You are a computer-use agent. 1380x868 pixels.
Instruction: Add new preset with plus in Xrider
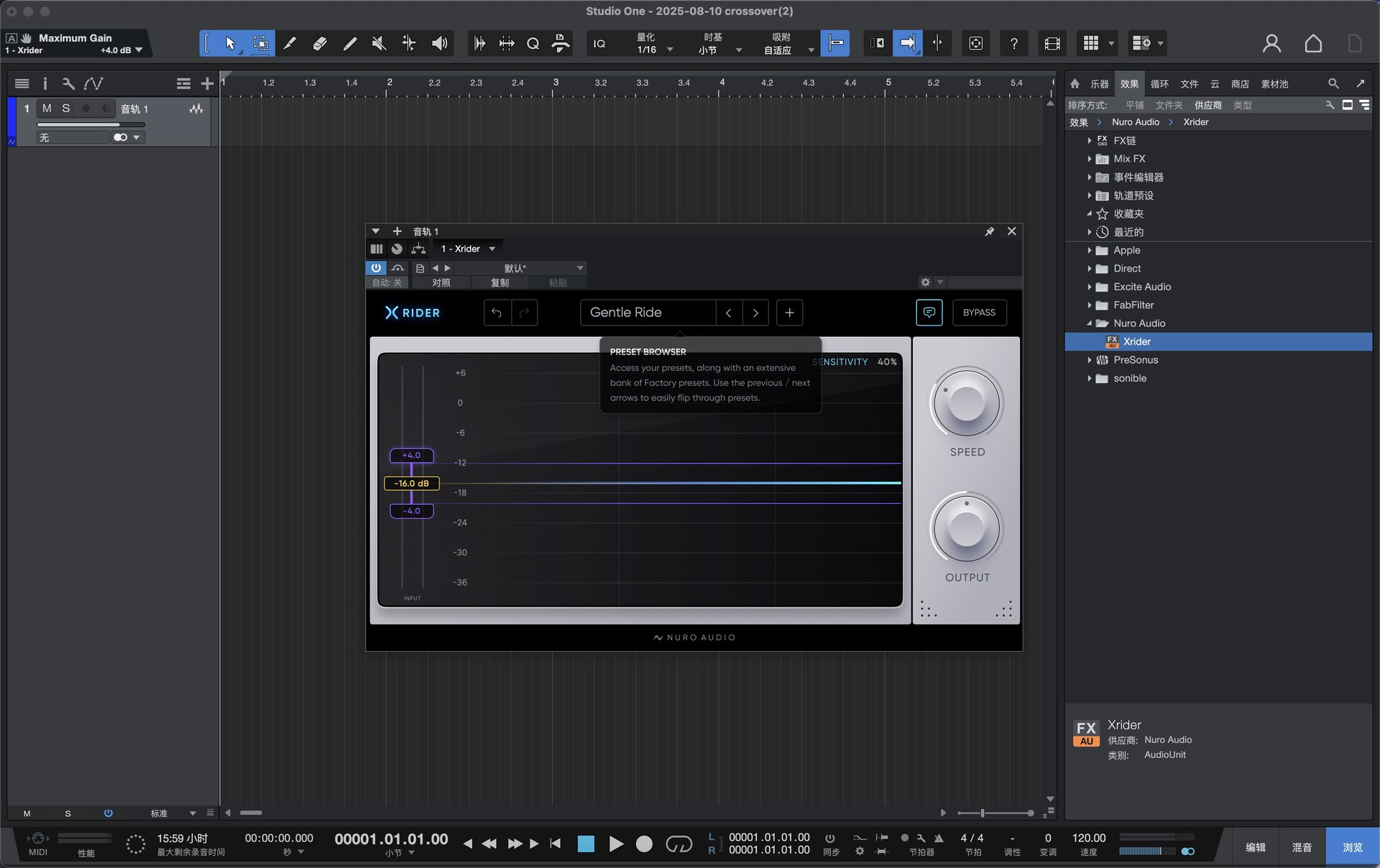789,313
